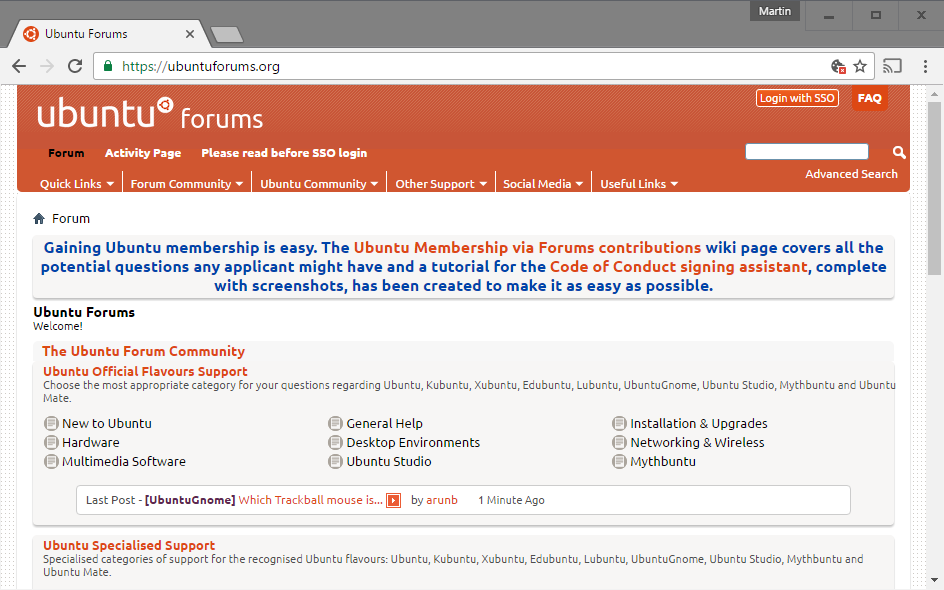Open Which Trackball mouse is... post link
Screen dimensions: 944x590
tap(310, 500)
